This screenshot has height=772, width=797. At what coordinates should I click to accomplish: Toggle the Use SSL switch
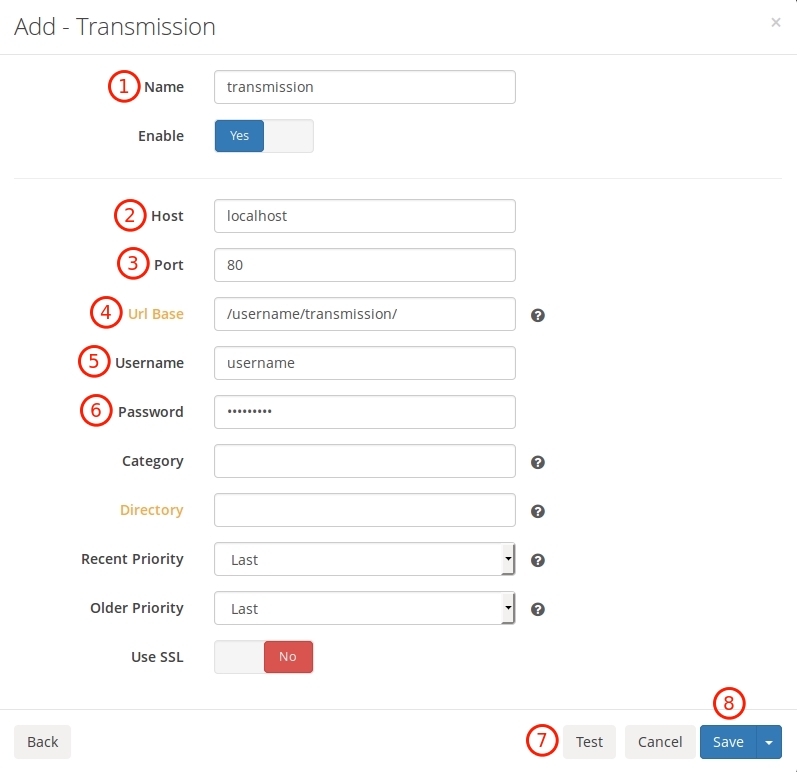[264, 657]
